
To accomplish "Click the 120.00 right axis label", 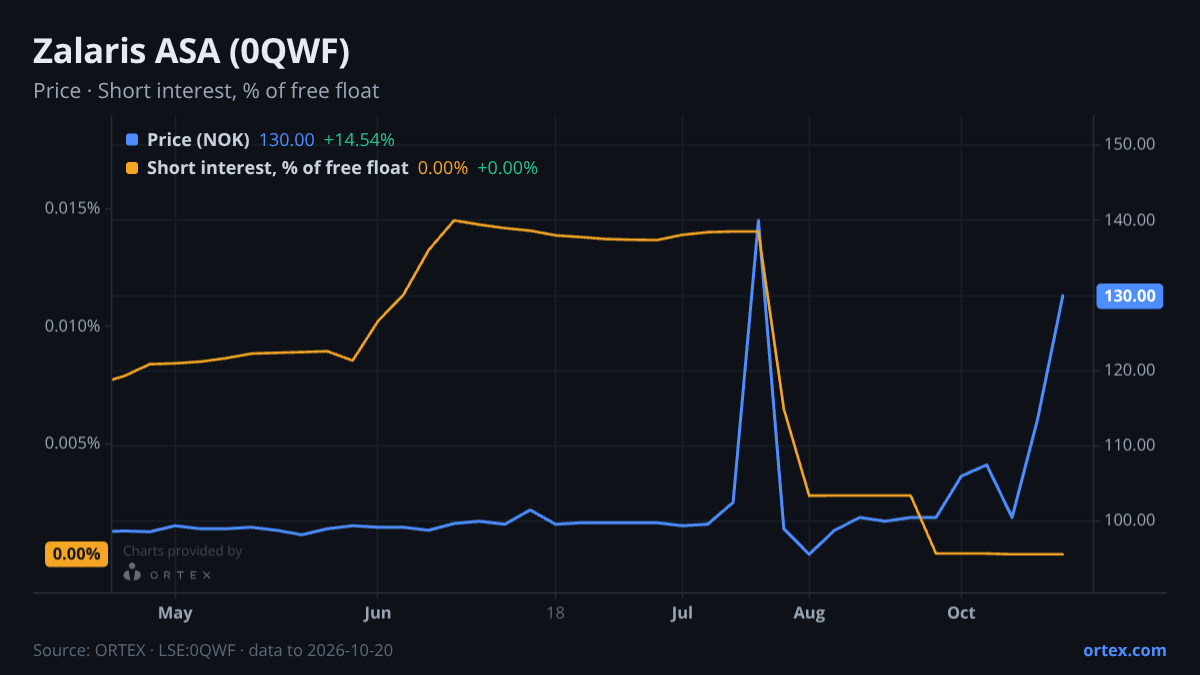I will (x=1130, y=370).
